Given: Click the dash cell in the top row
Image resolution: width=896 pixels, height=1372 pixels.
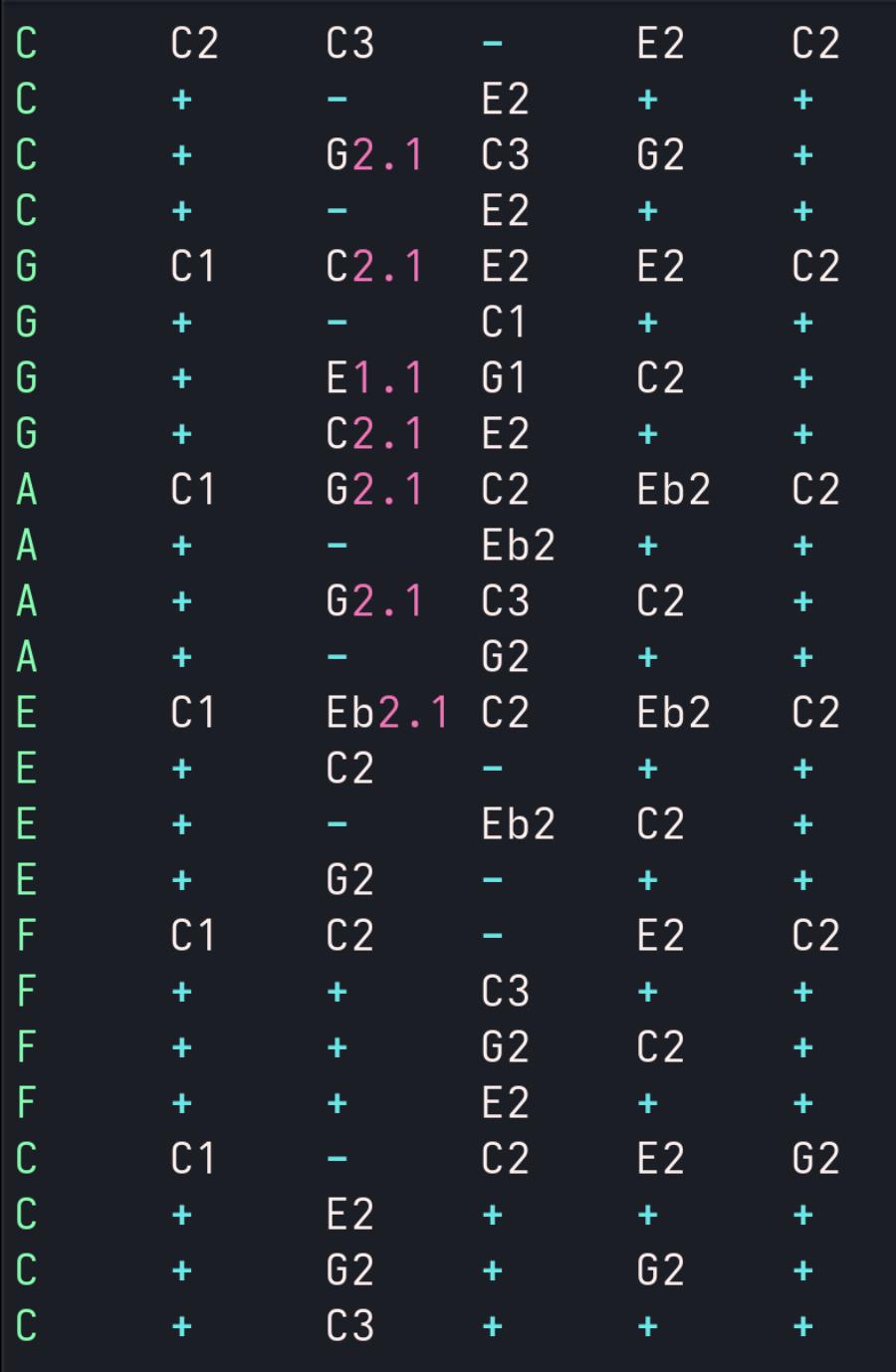Looking at the screenshot, I should (x=493, y=44).
